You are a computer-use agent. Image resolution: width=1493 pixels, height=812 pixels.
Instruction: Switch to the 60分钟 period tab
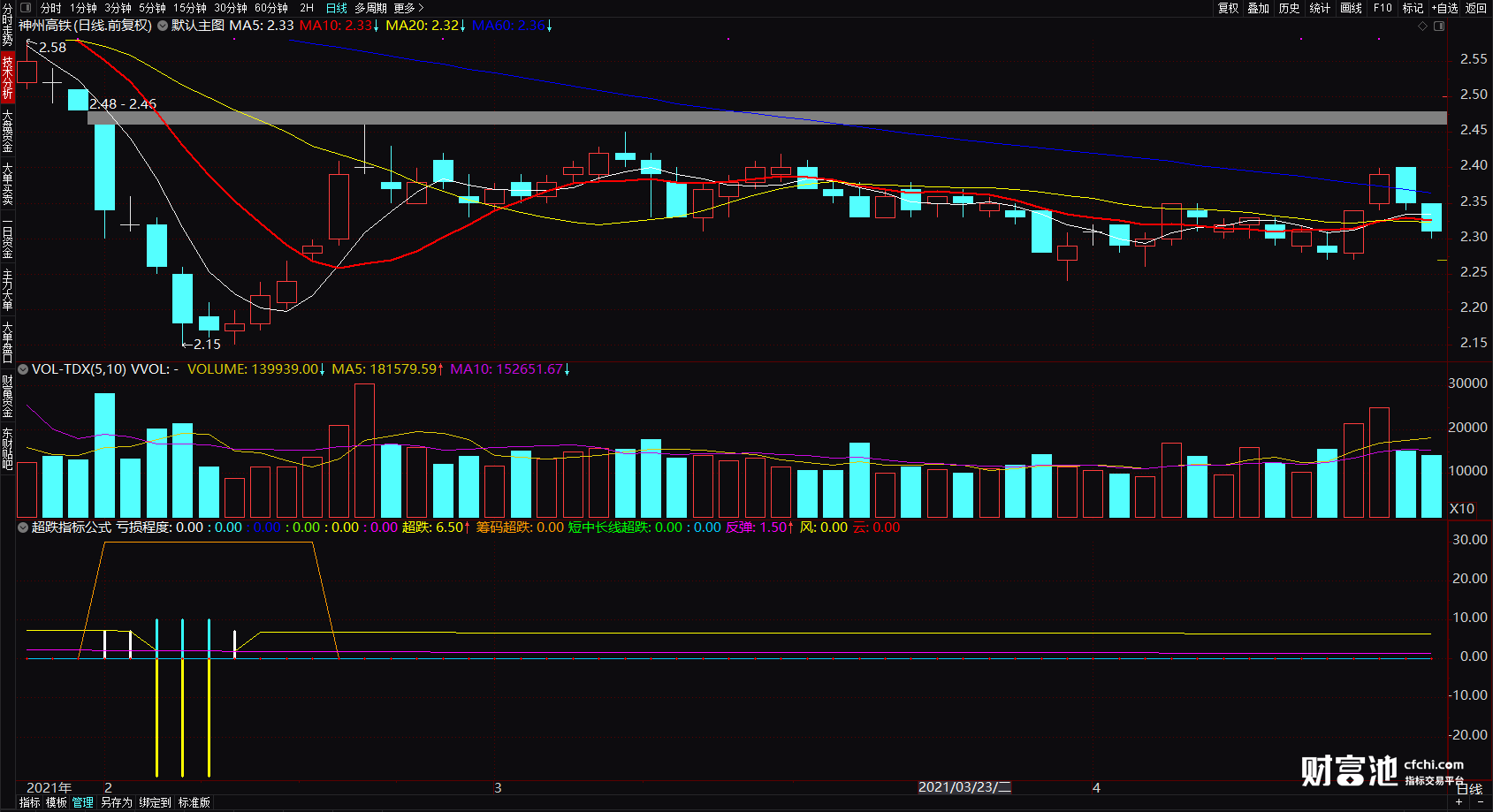271,8
